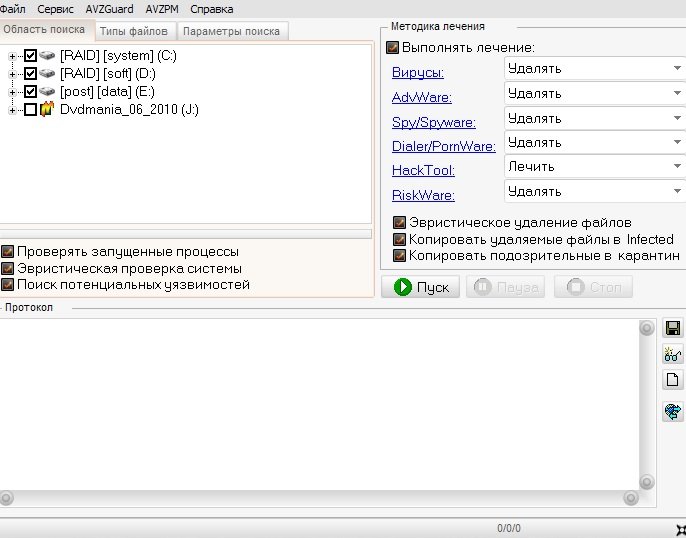This screenshot has width=686, height=538.
Task: Toggle Эвристическая проверка системы checkbox
Action: coord(7,268)
